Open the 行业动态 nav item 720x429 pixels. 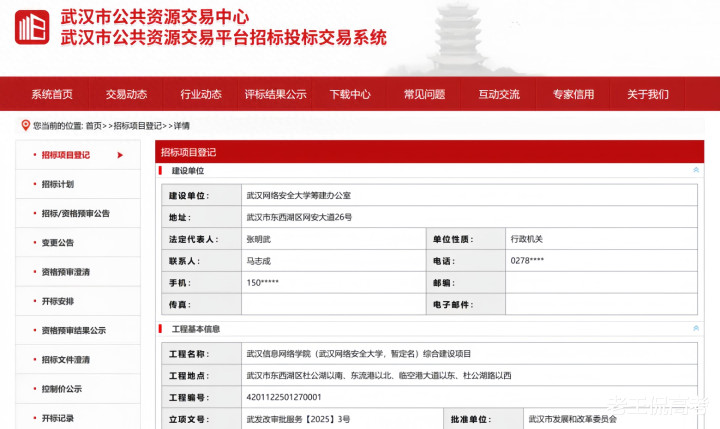[x=201, y=94]
